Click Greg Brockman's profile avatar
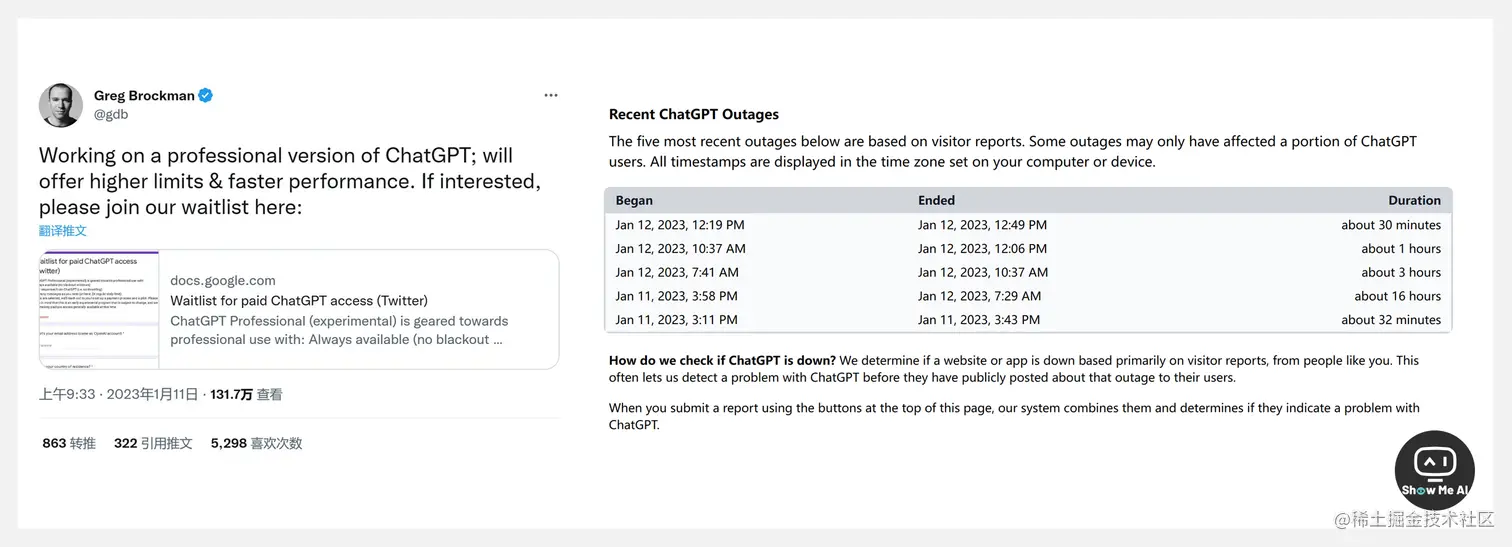The image size is (1512, 547). (x=60, y=105)
